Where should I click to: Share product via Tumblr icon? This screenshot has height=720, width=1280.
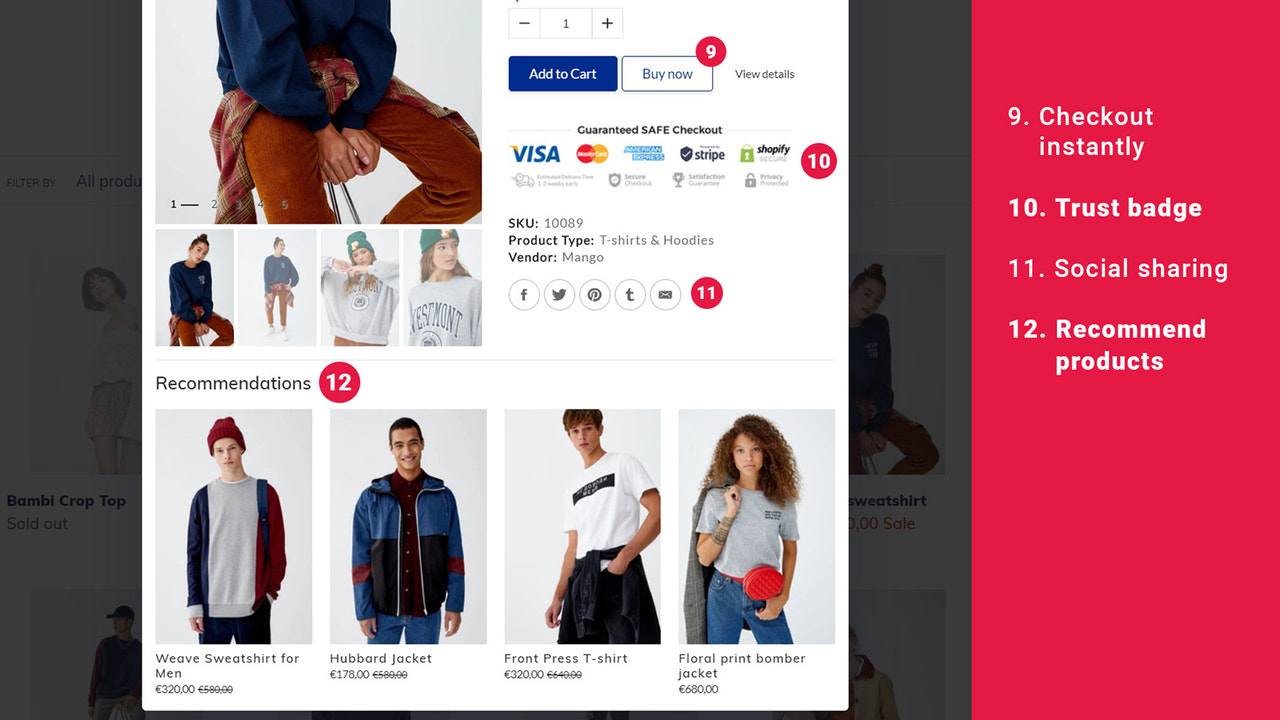pyautogui.click(x=630, y=295)
